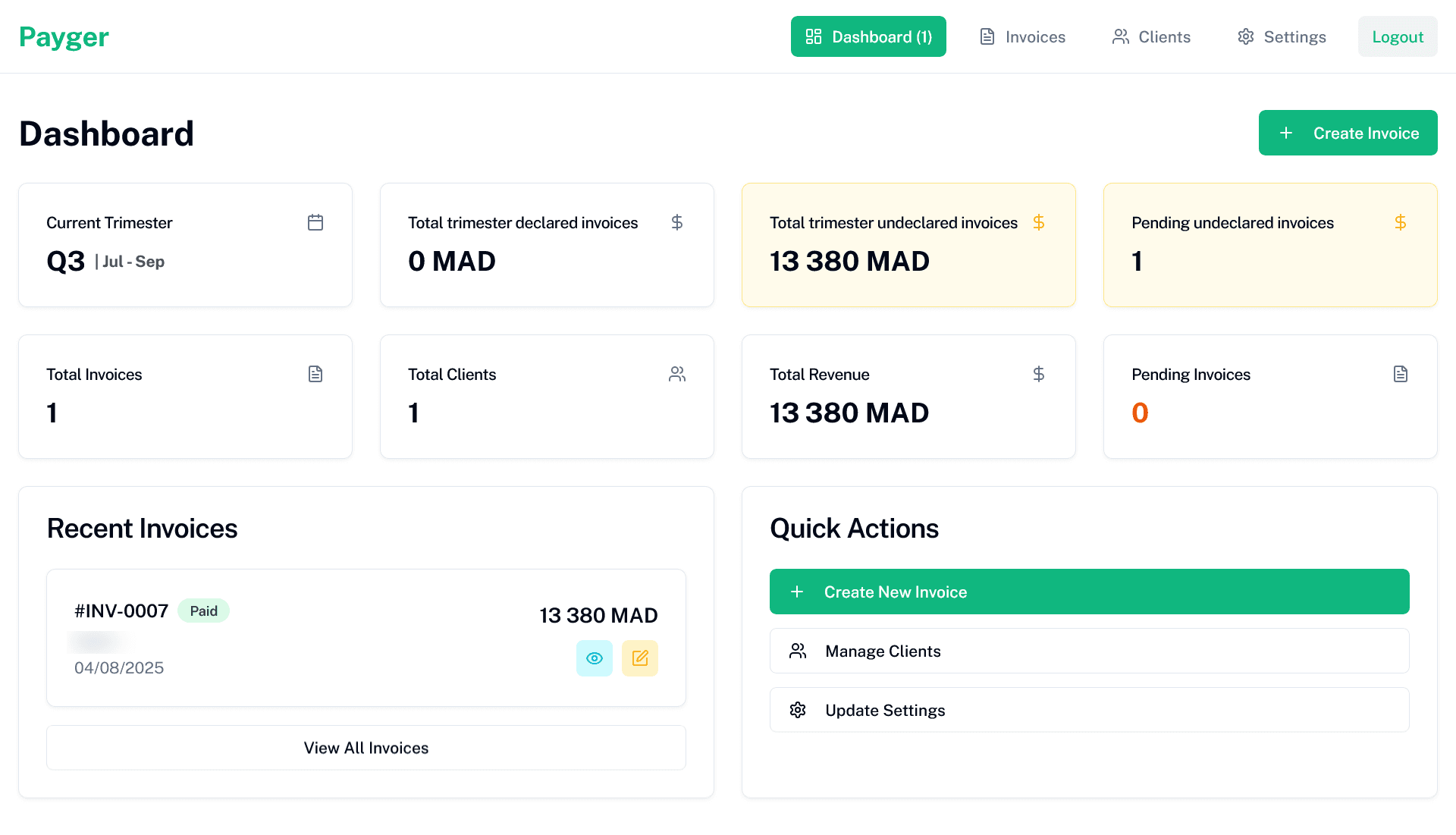This screenshot has height=835, width=1456.
Task: Click the Payger logo
Action: [x=64, y=36]
